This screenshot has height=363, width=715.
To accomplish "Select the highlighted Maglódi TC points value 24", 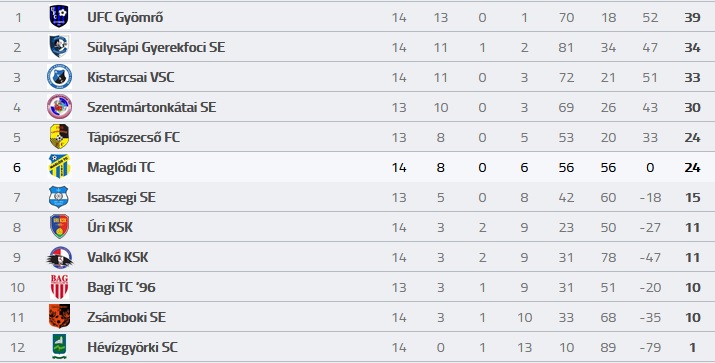I will tap(692, 167).
